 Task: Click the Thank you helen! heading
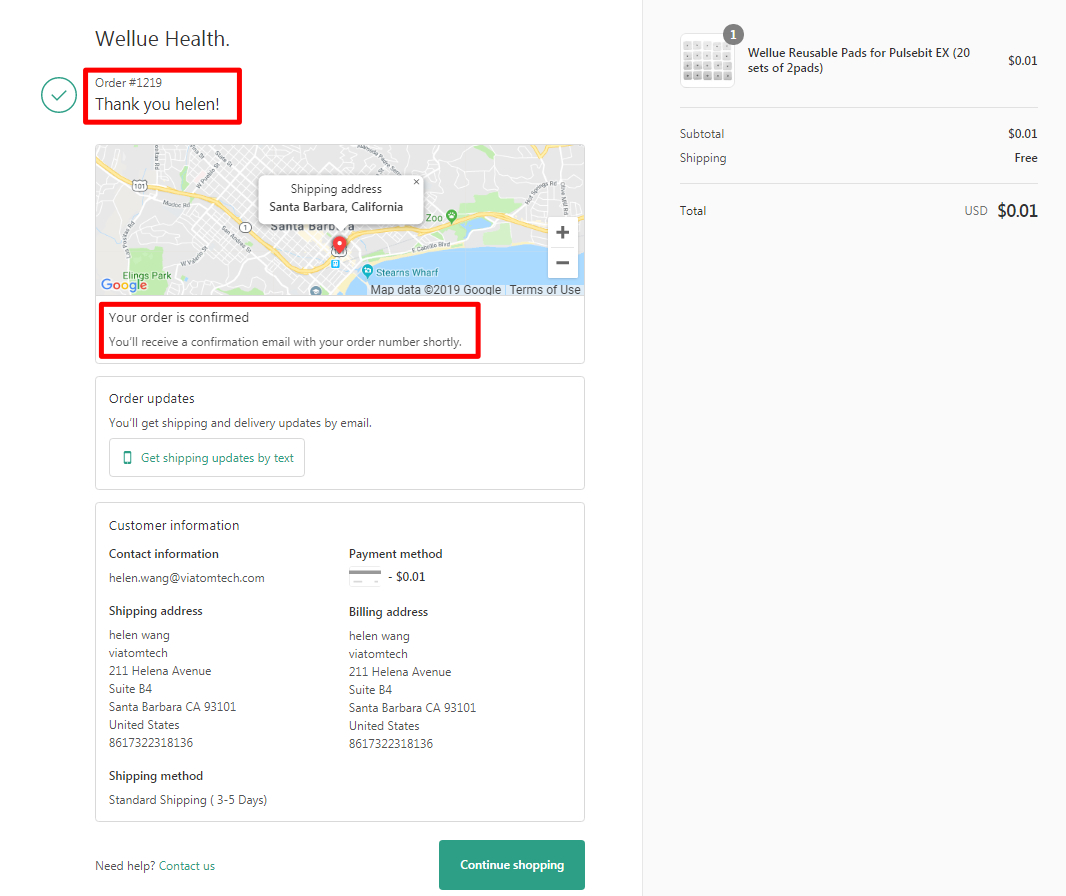click(x=157, y=104)
